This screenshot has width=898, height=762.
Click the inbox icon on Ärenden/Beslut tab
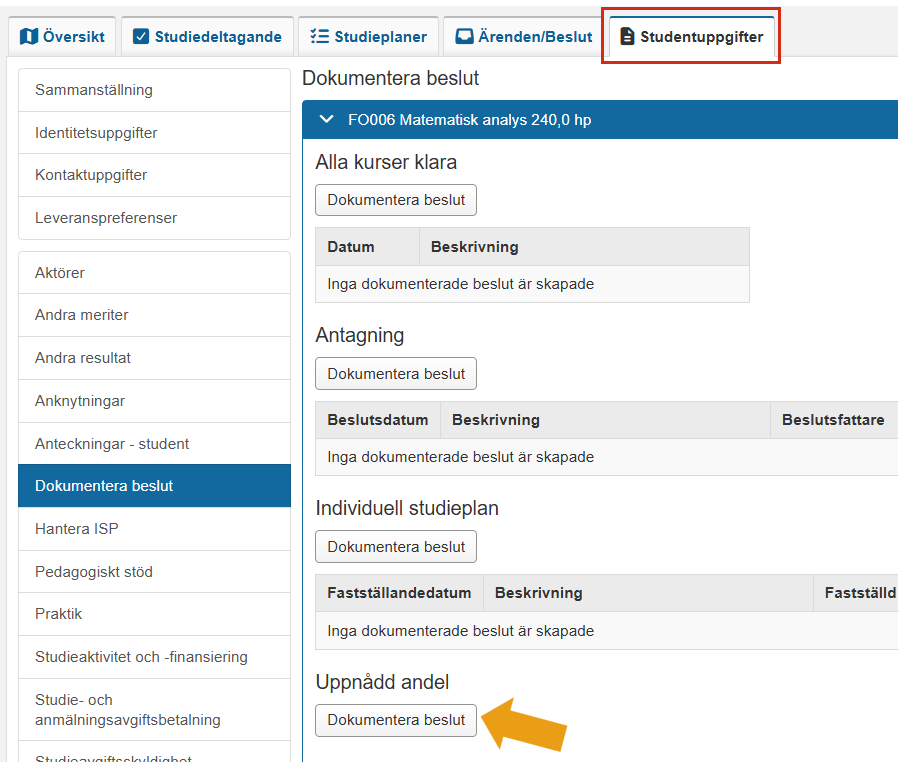pos(464,37)
